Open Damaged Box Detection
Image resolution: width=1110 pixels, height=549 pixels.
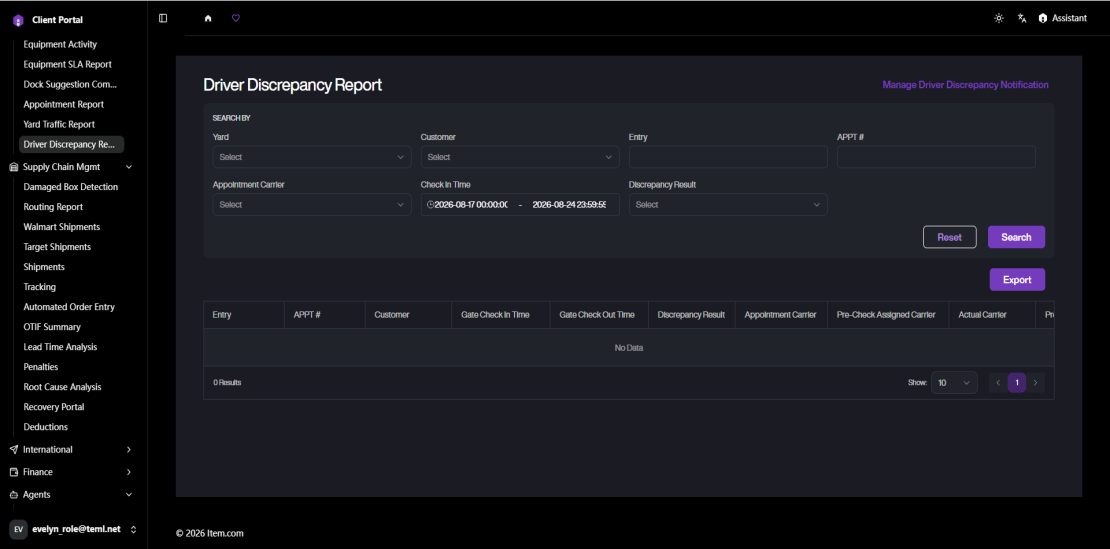pyautogui.click(x=71, y=187)
